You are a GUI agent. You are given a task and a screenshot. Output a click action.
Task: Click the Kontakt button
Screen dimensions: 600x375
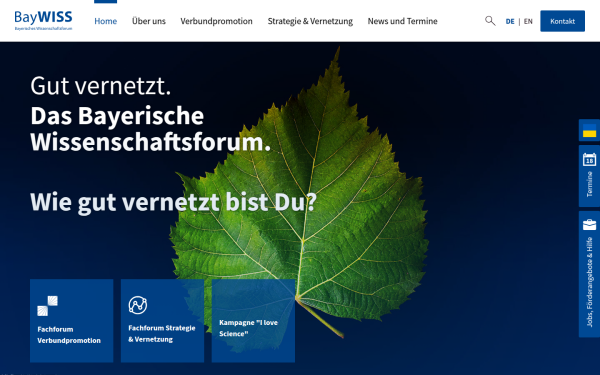point(562,21)
